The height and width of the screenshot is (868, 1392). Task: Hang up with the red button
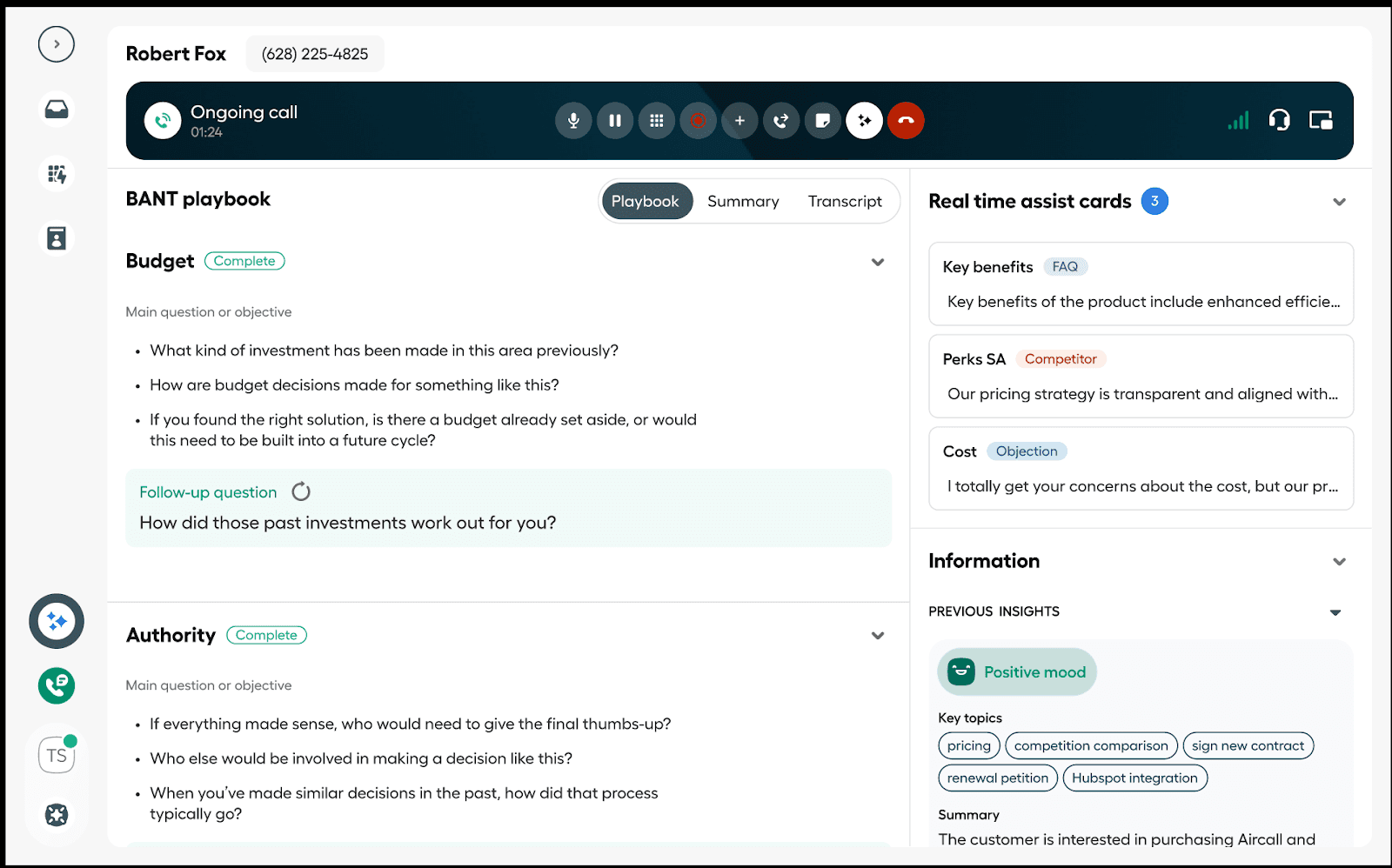click(906, 121)
